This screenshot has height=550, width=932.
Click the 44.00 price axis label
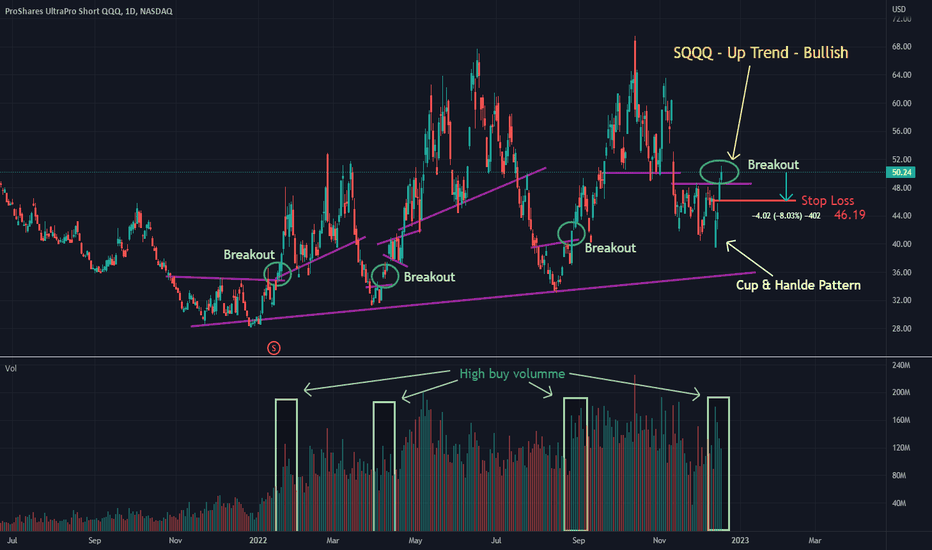coord(901,216)
